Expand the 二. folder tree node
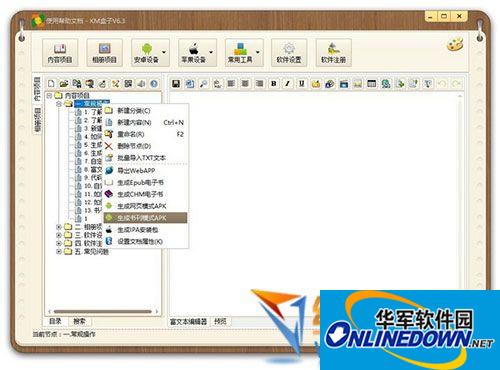The width and height of the screenshot is (500, 370). pyautogui.click(x=59, y=227)
